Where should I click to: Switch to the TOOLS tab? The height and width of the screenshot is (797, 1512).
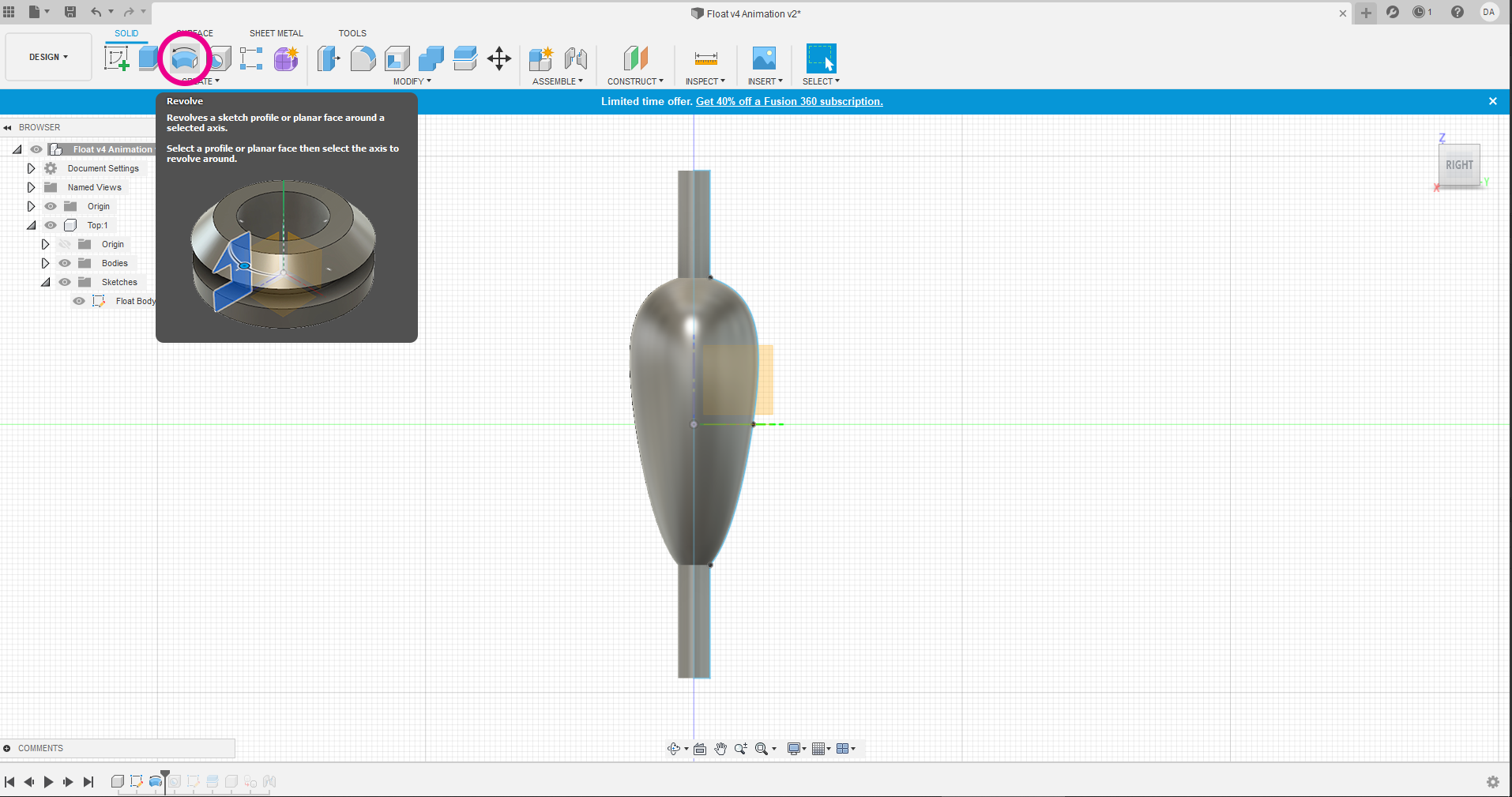[x=352, y=33]
